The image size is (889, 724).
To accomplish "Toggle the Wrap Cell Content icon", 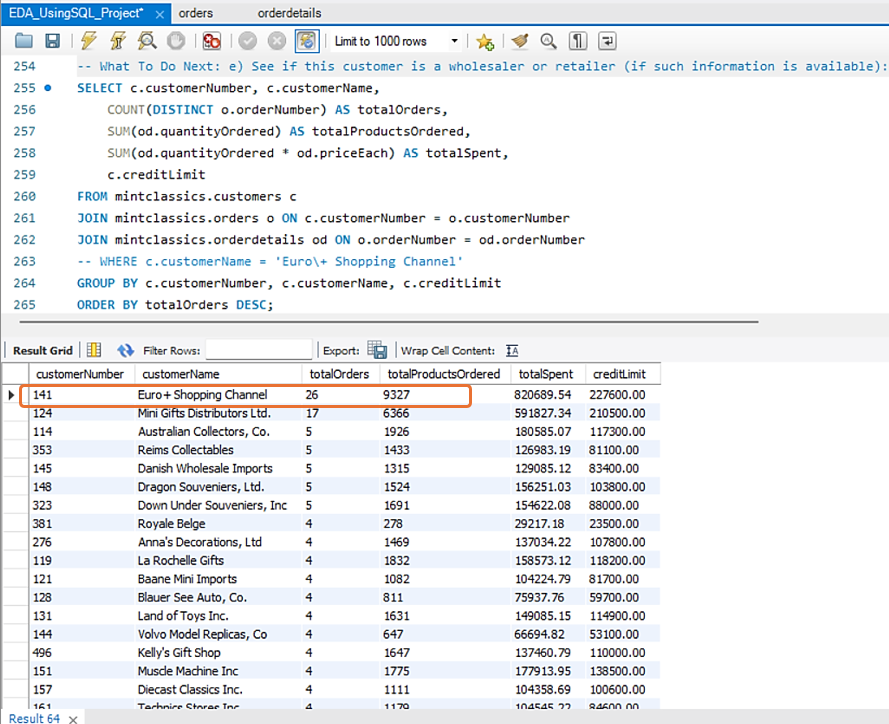I will tap(512, 350).
